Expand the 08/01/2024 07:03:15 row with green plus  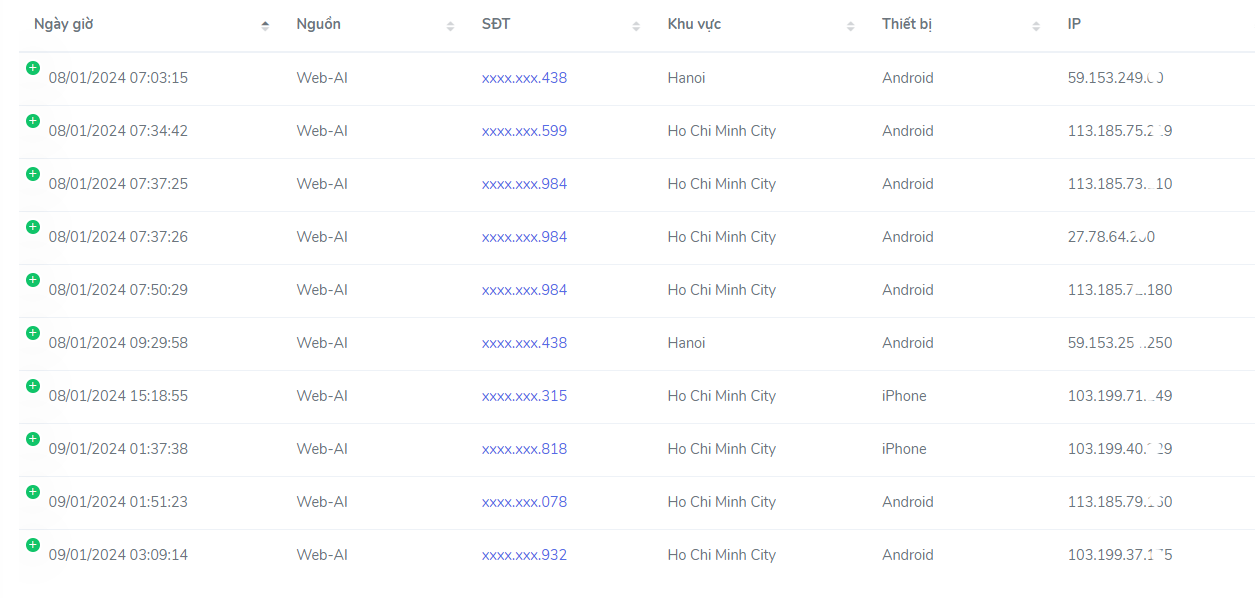32,68
